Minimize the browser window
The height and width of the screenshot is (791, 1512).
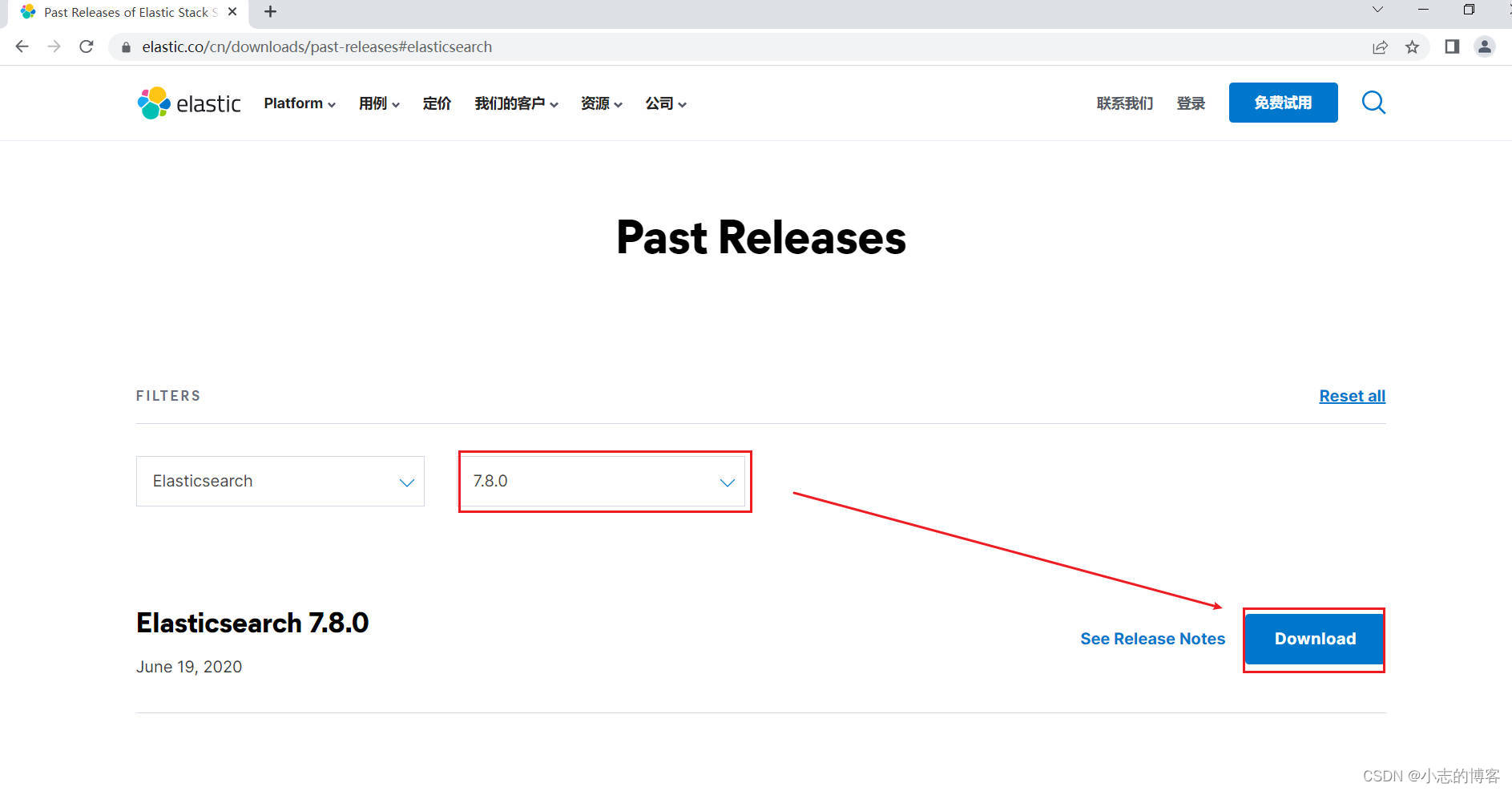1423,10
